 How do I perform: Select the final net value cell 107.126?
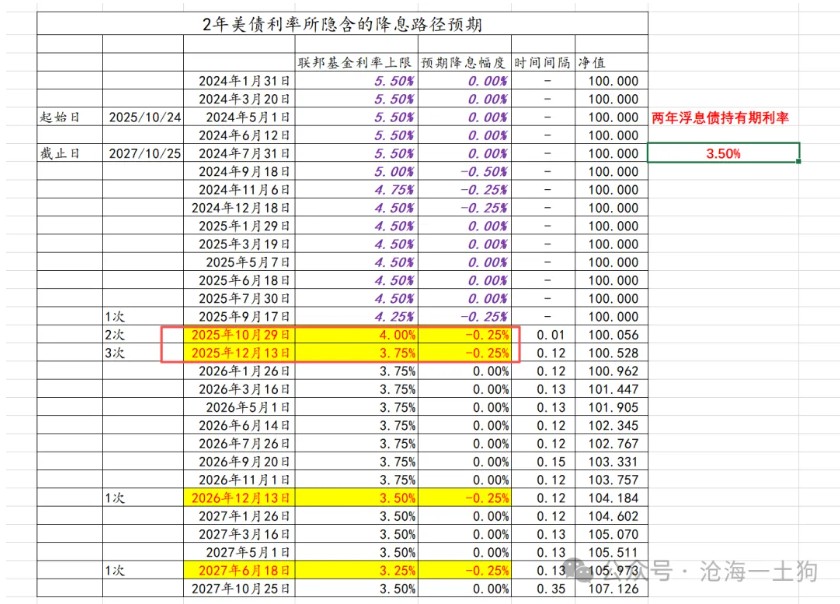click(x=611, y=589)
